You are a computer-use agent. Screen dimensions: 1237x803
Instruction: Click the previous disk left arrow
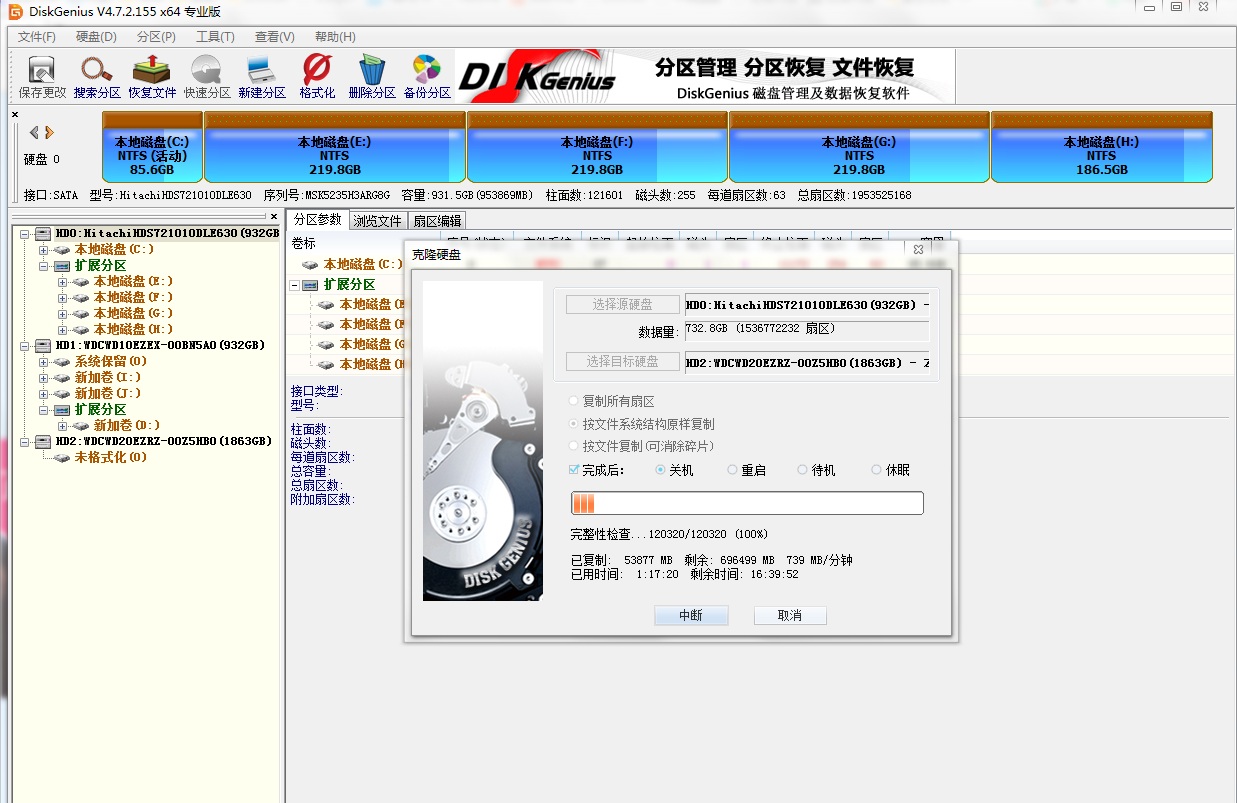click(x=34, y=132)
